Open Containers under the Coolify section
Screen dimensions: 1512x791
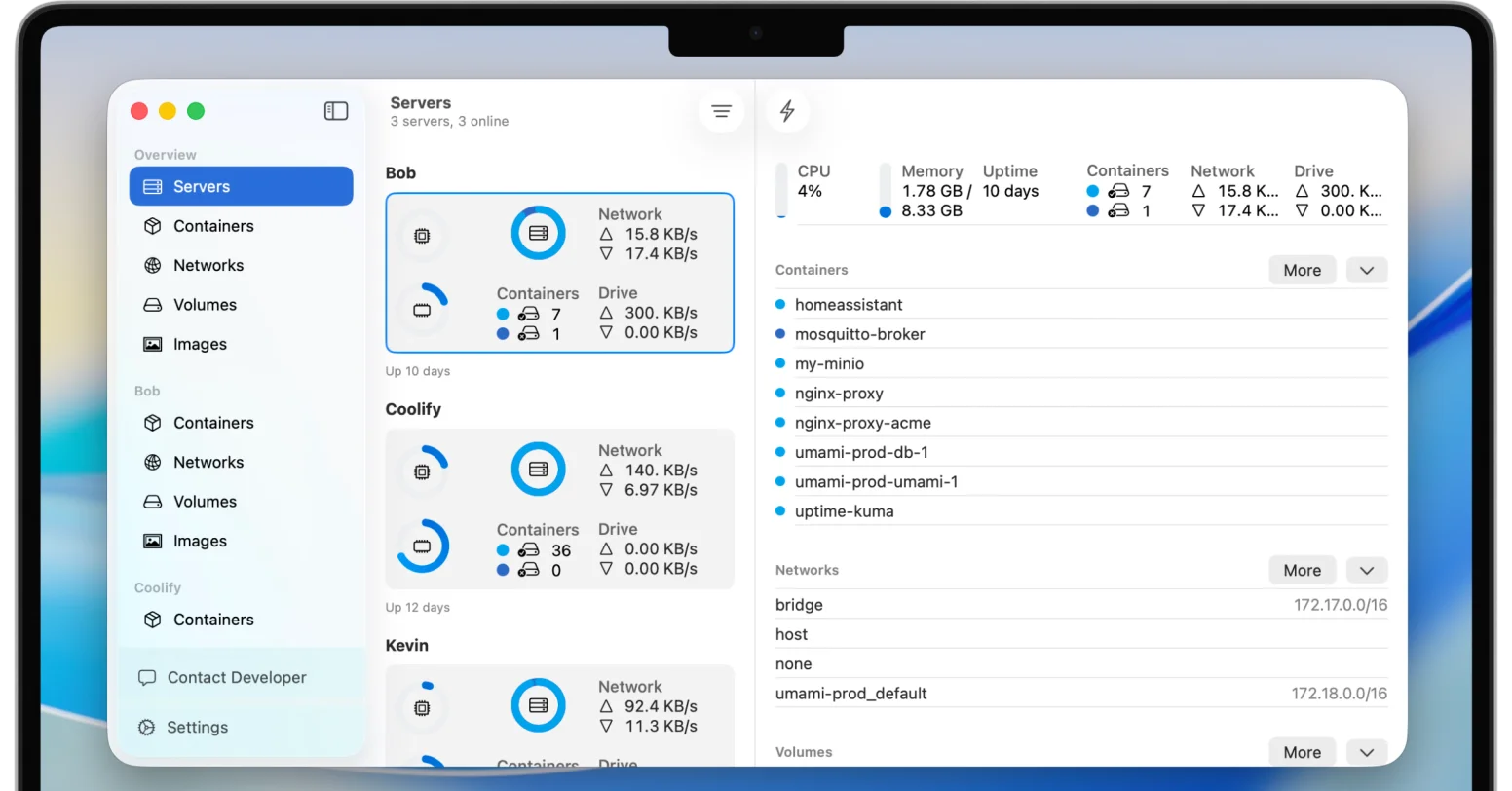coord(213,620)
